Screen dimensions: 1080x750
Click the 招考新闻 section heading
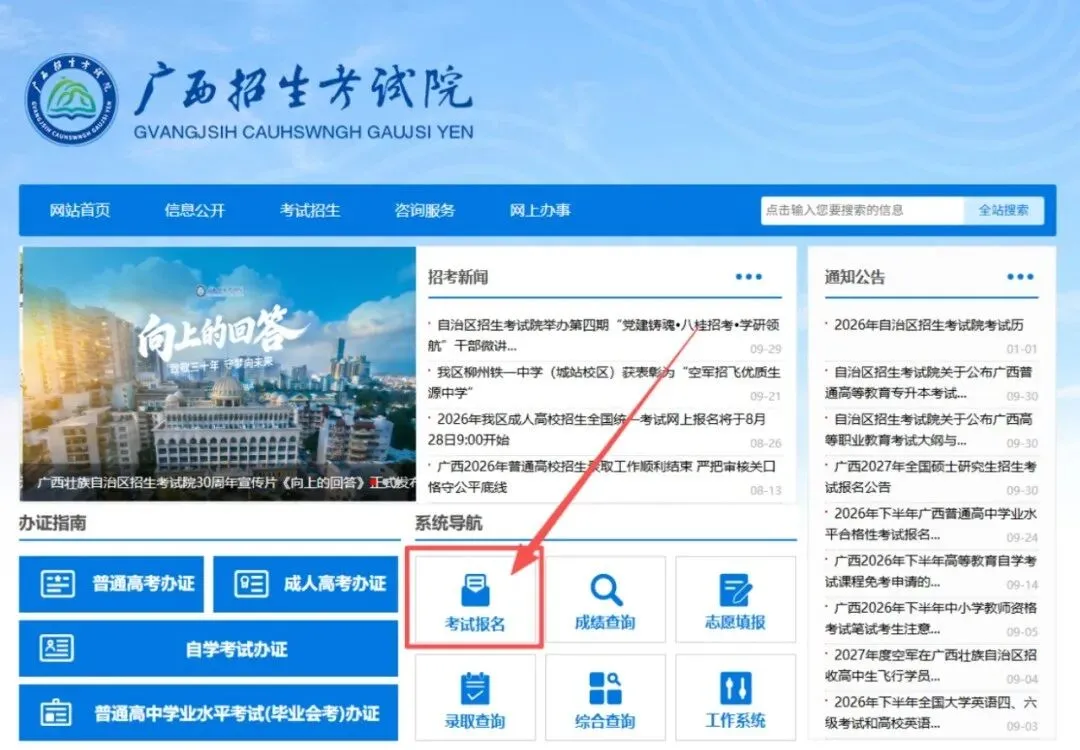click(458, 277)
